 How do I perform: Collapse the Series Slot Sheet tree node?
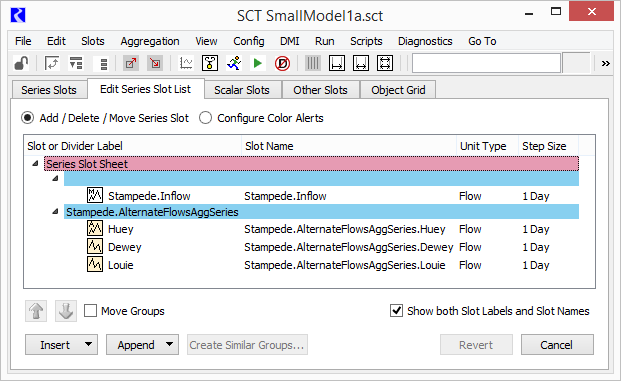point(35,164)
